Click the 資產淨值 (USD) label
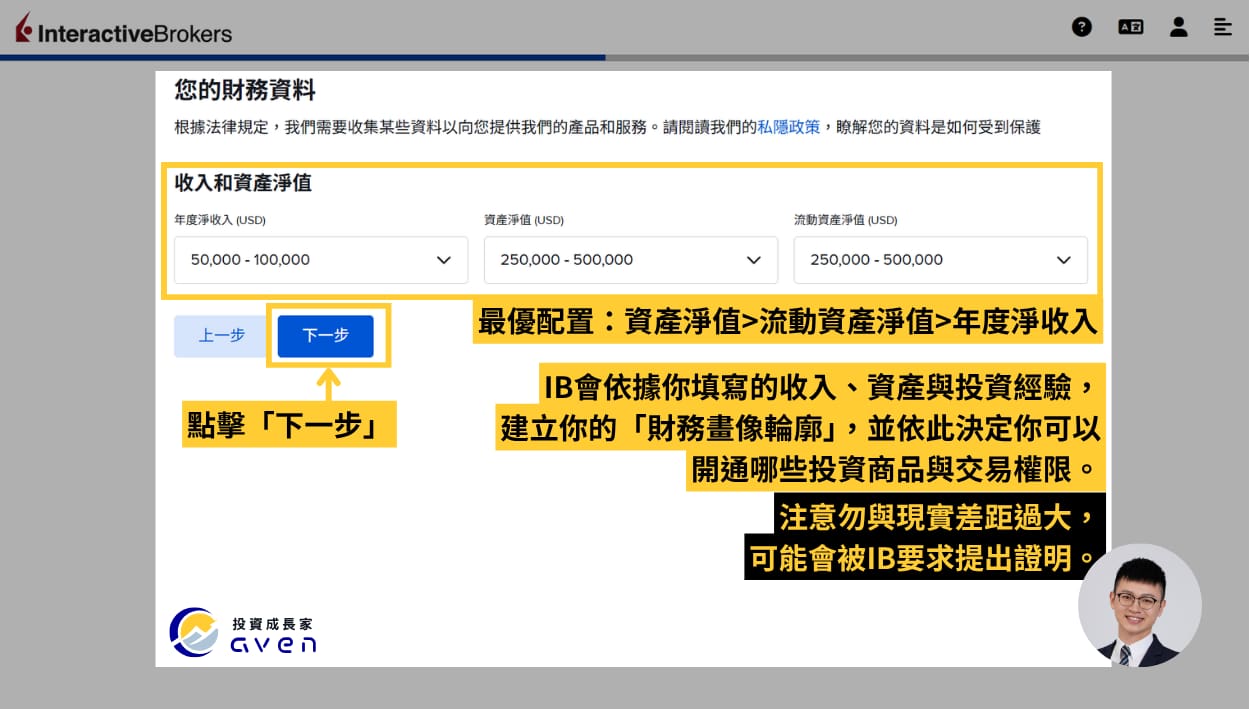The width and height of the screenshot is (1250, 709). 524,220
